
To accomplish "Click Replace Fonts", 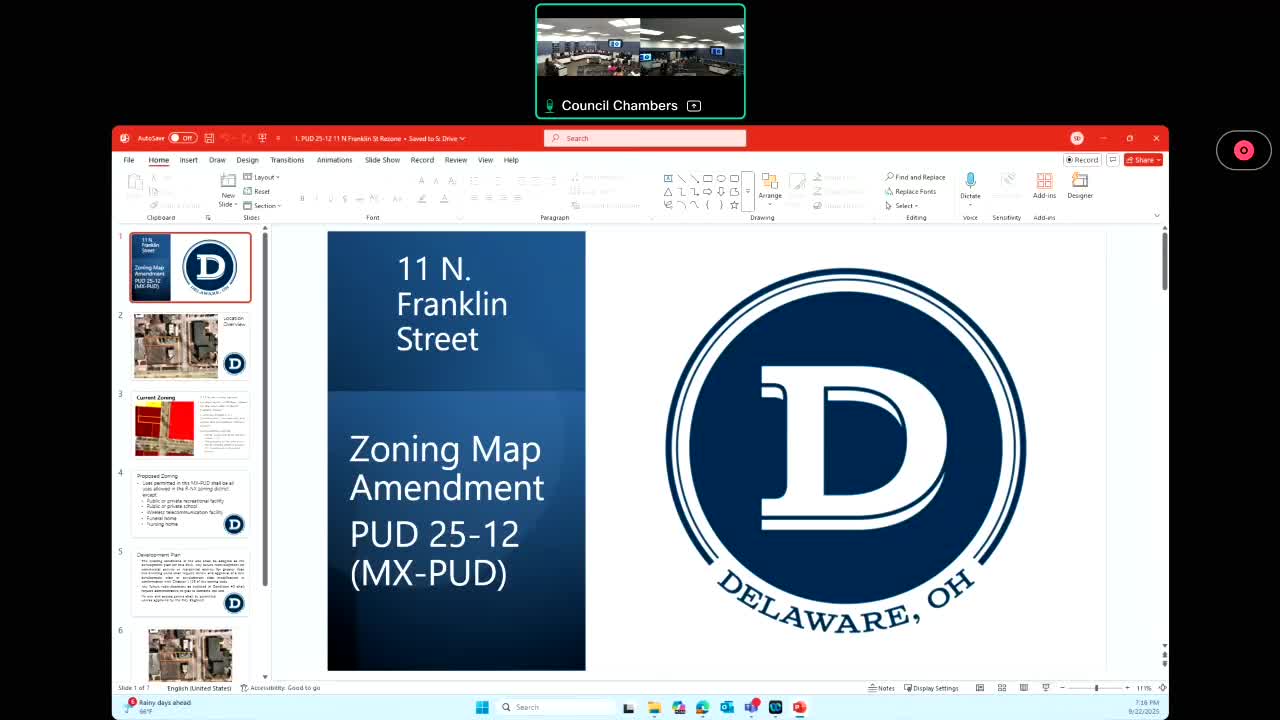I will point(911,191).
